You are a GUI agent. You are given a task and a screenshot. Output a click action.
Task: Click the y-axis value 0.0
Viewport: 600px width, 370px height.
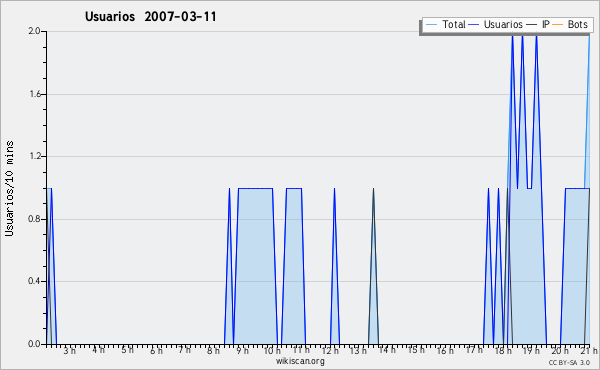(34, 344)
